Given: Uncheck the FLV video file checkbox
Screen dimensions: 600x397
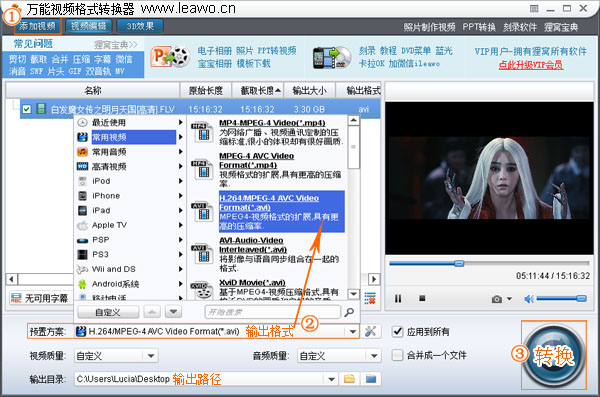Looking at the screenshot, I should pyautogui.click(x=26, y=109).
